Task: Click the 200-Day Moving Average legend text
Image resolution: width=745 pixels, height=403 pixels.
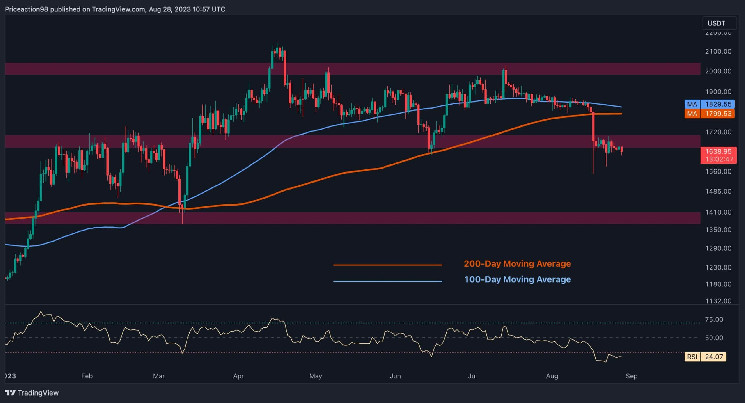Action: tap(517, 264)
